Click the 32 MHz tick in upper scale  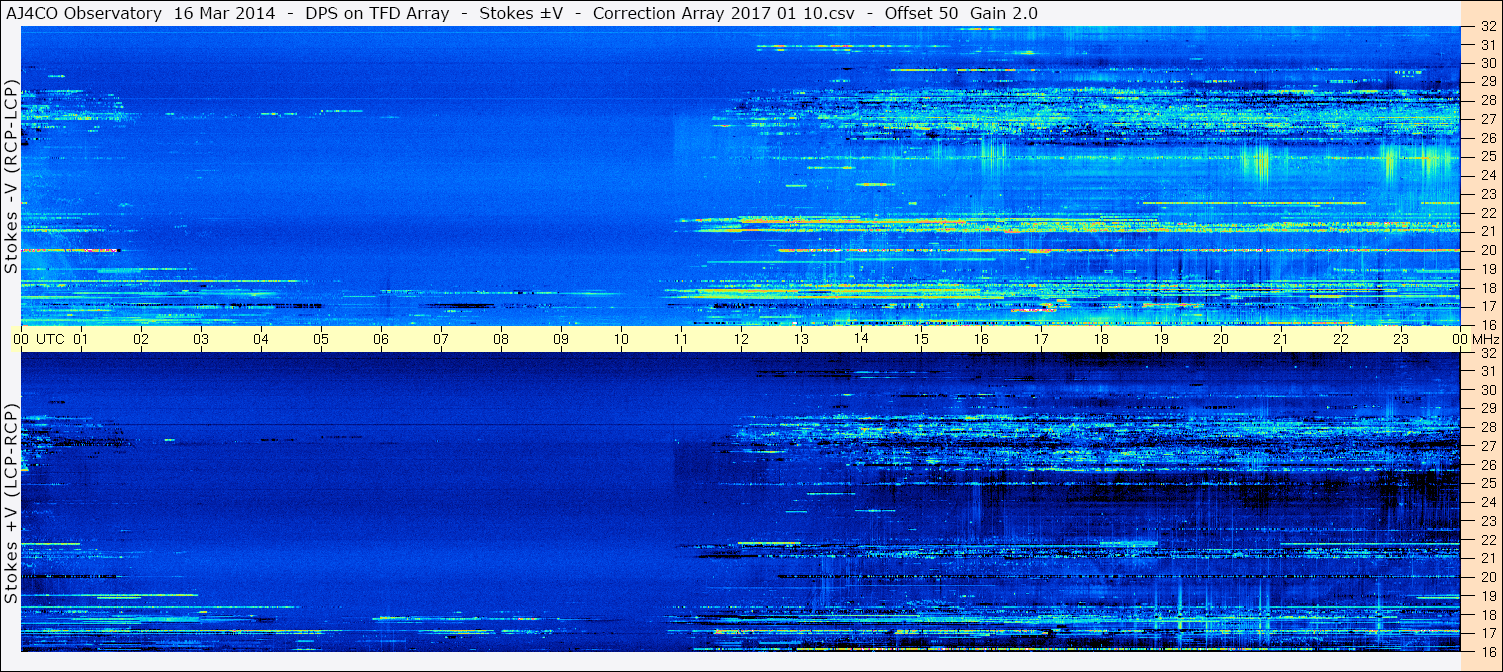click(1486, 27)
